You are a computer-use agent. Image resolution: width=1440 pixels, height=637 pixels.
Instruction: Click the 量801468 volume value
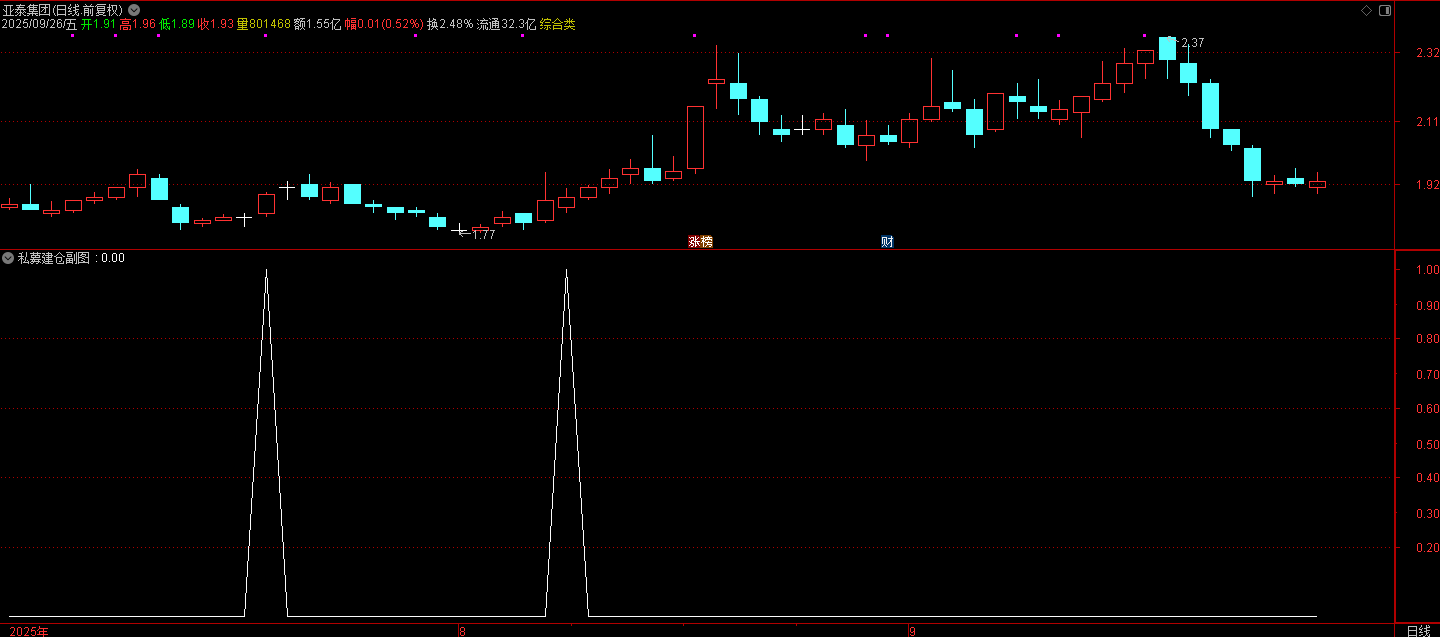tap(264, 24)
